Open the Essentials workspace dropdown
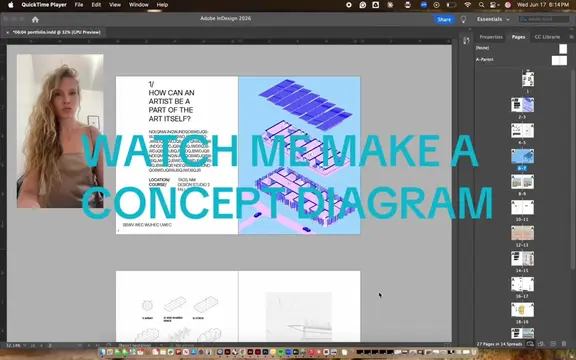This screenshot has width=576, height=360. click(x=493, y=19)
